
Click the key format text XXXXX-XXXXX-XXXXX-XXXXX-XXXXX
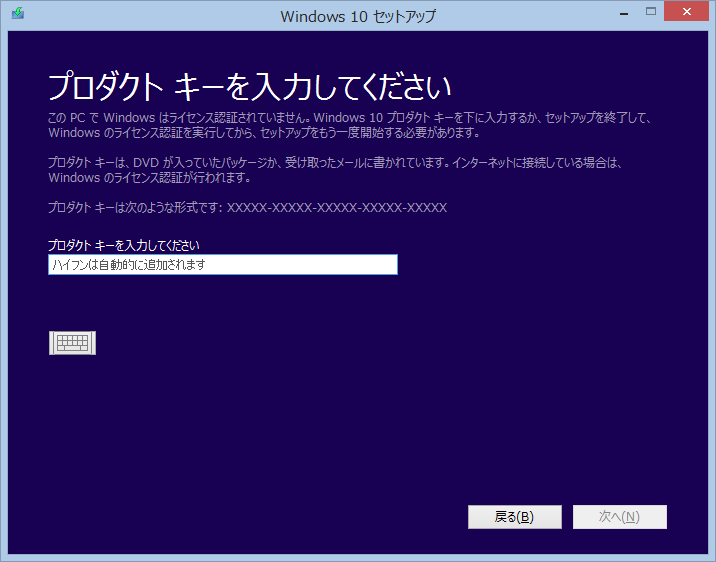[x=337, y=208]
